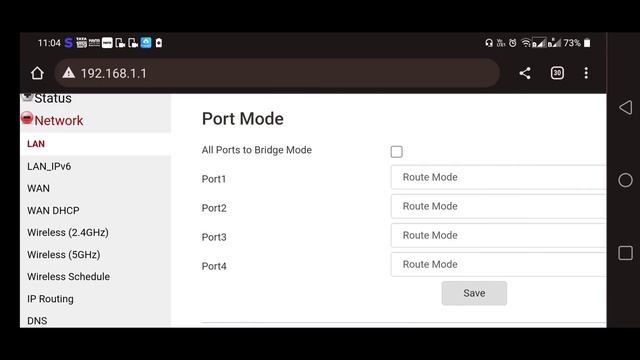Tap the Android home circle button
This screenshot has width=640, height=360.
[625, 180]
